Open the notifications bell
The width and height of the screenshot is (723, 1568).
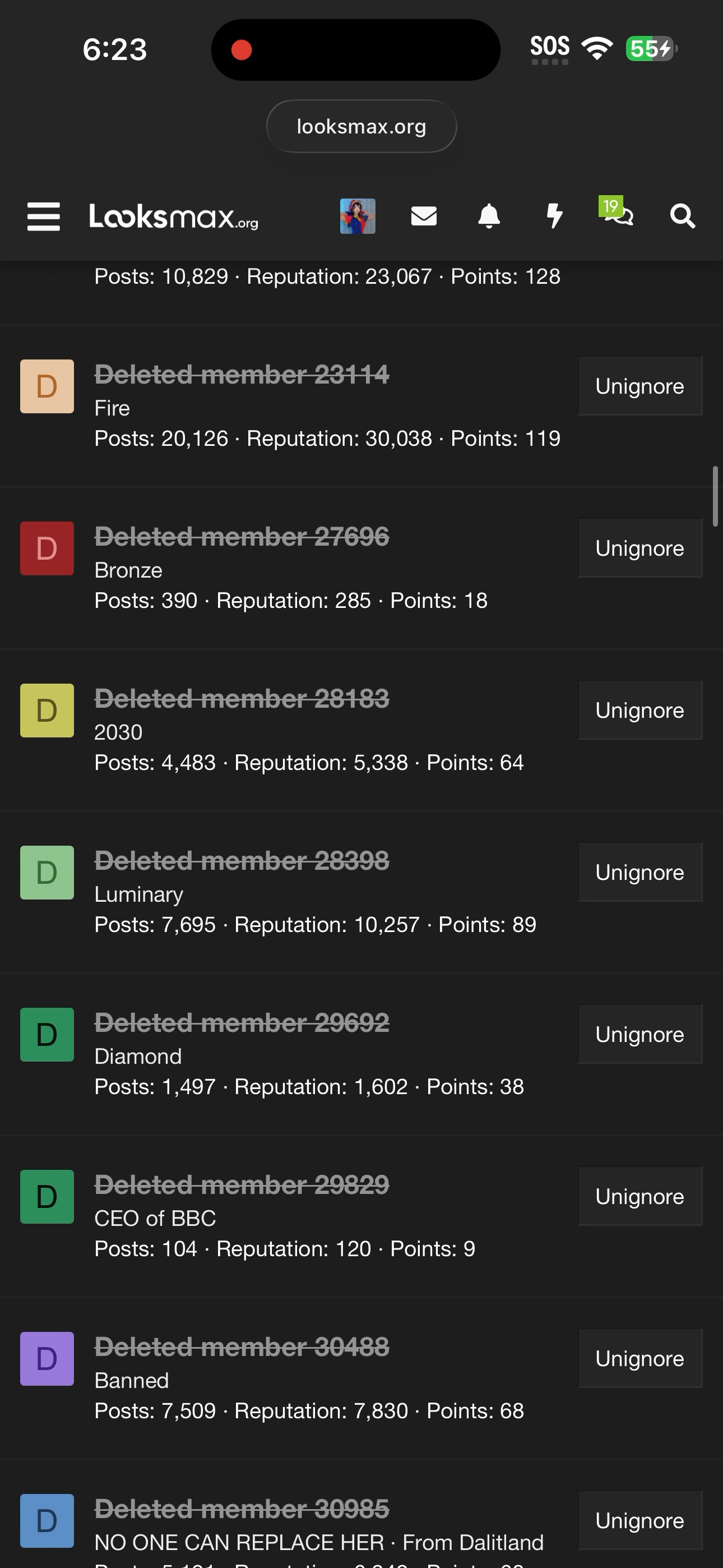(x=489, y=216)
